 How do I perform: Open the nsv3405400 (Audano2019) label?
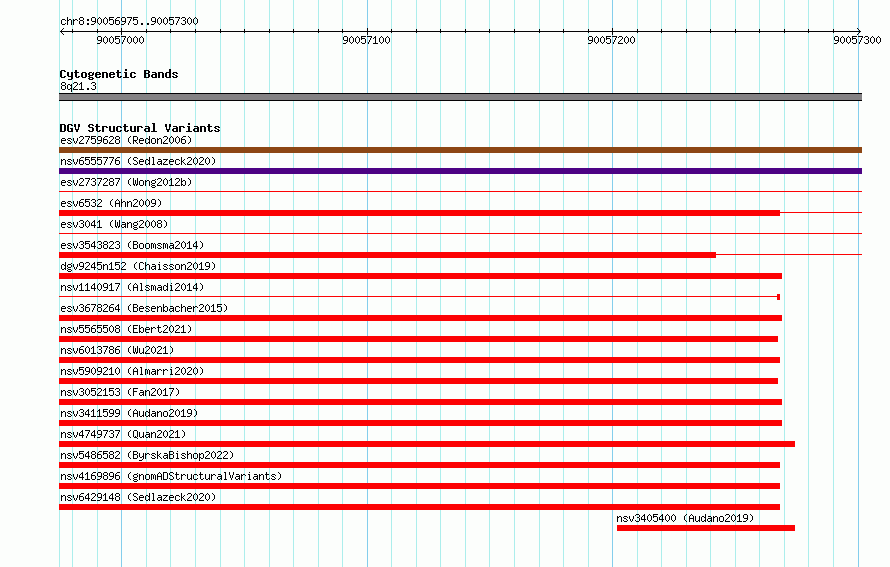685,518
